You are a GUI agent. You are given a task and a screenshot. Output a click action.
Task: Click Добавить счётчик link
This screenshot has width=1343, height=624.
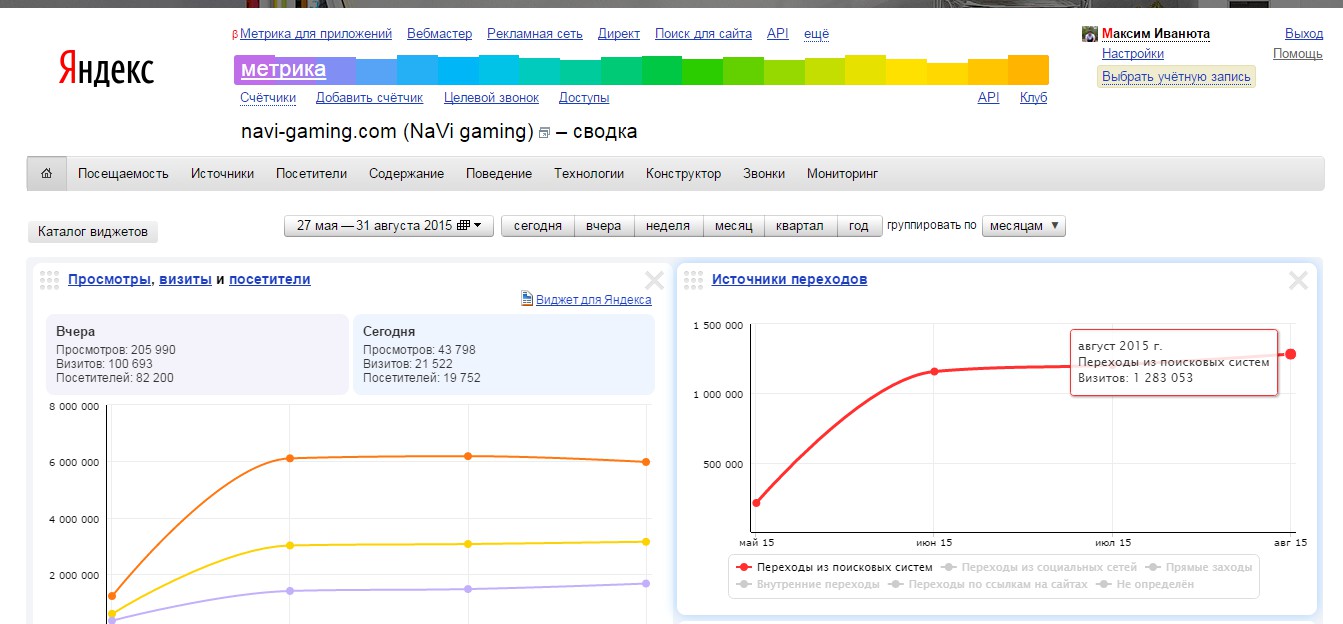[369, 98]
